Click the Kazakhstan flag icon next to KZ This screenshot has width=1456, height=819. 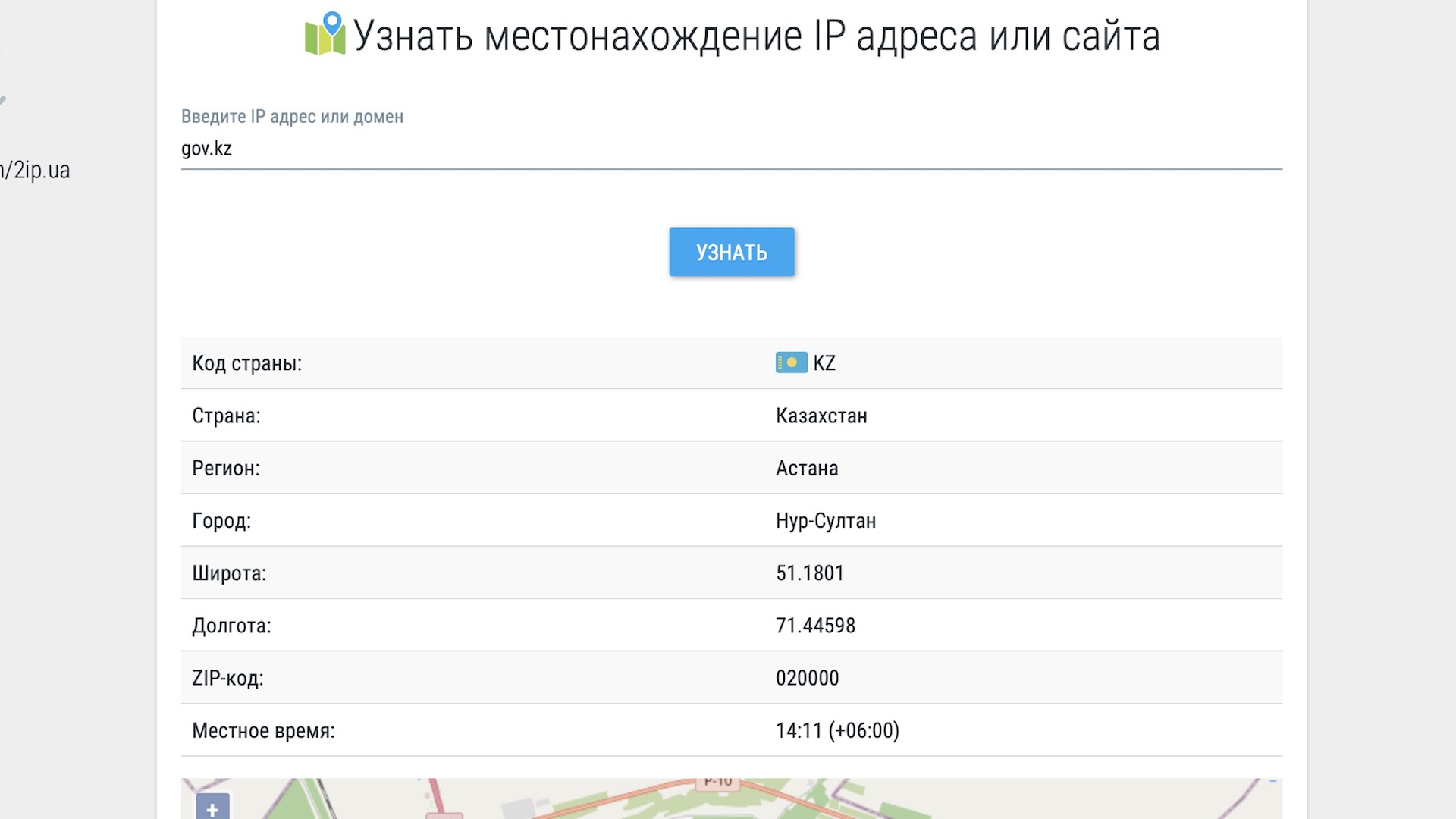pyautogui.click(x=791, y=362)
